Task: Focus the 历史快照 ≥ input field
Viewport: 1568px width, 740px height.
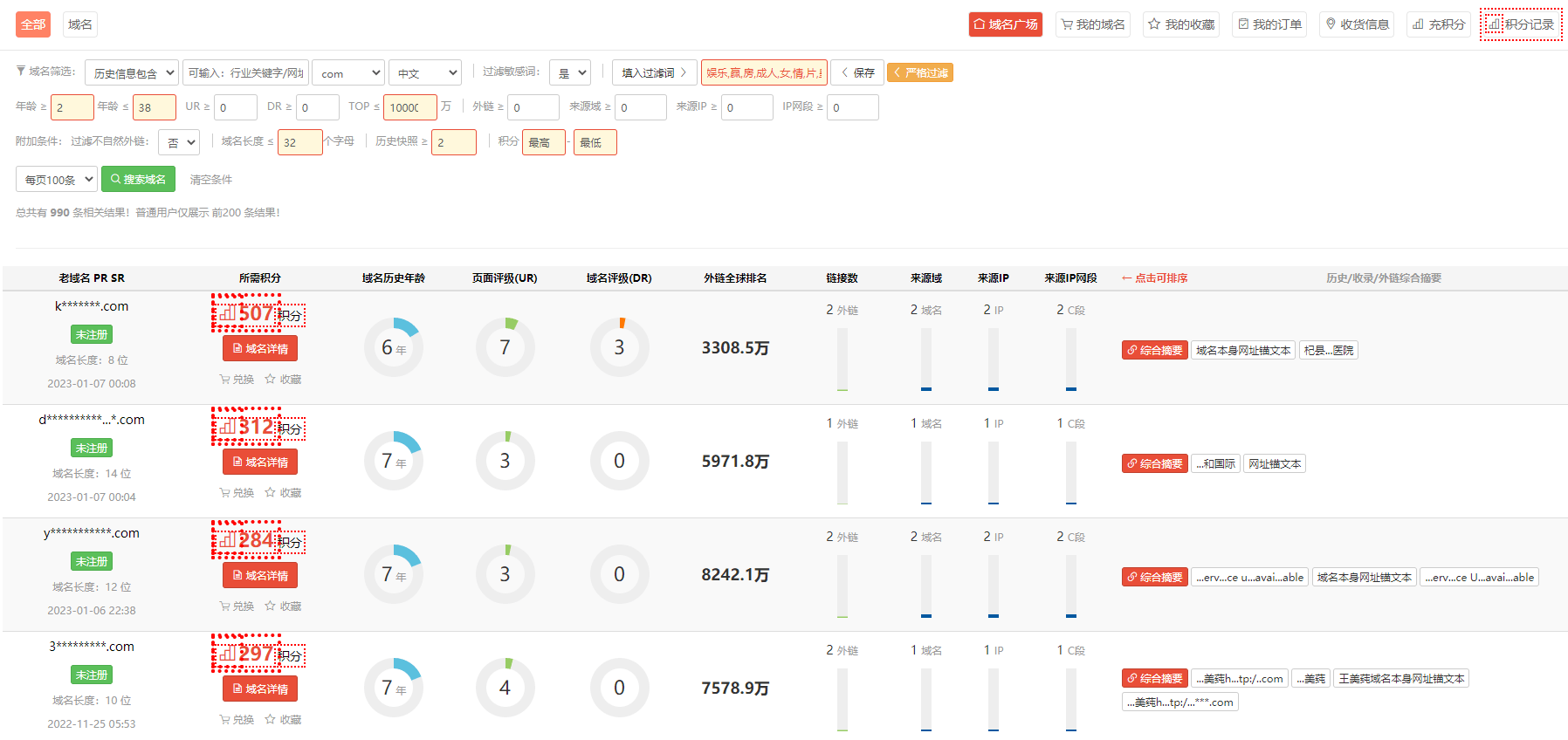Action: pyautogui.click(x=454, y=142)
